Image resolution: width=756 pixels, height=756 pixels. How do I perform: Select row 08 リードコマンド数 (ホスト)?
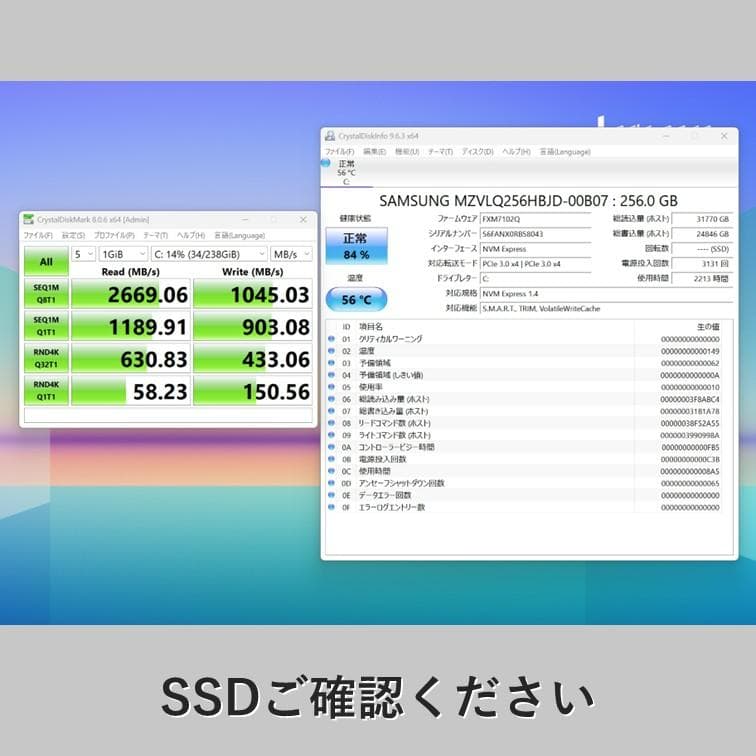point(525,423)
